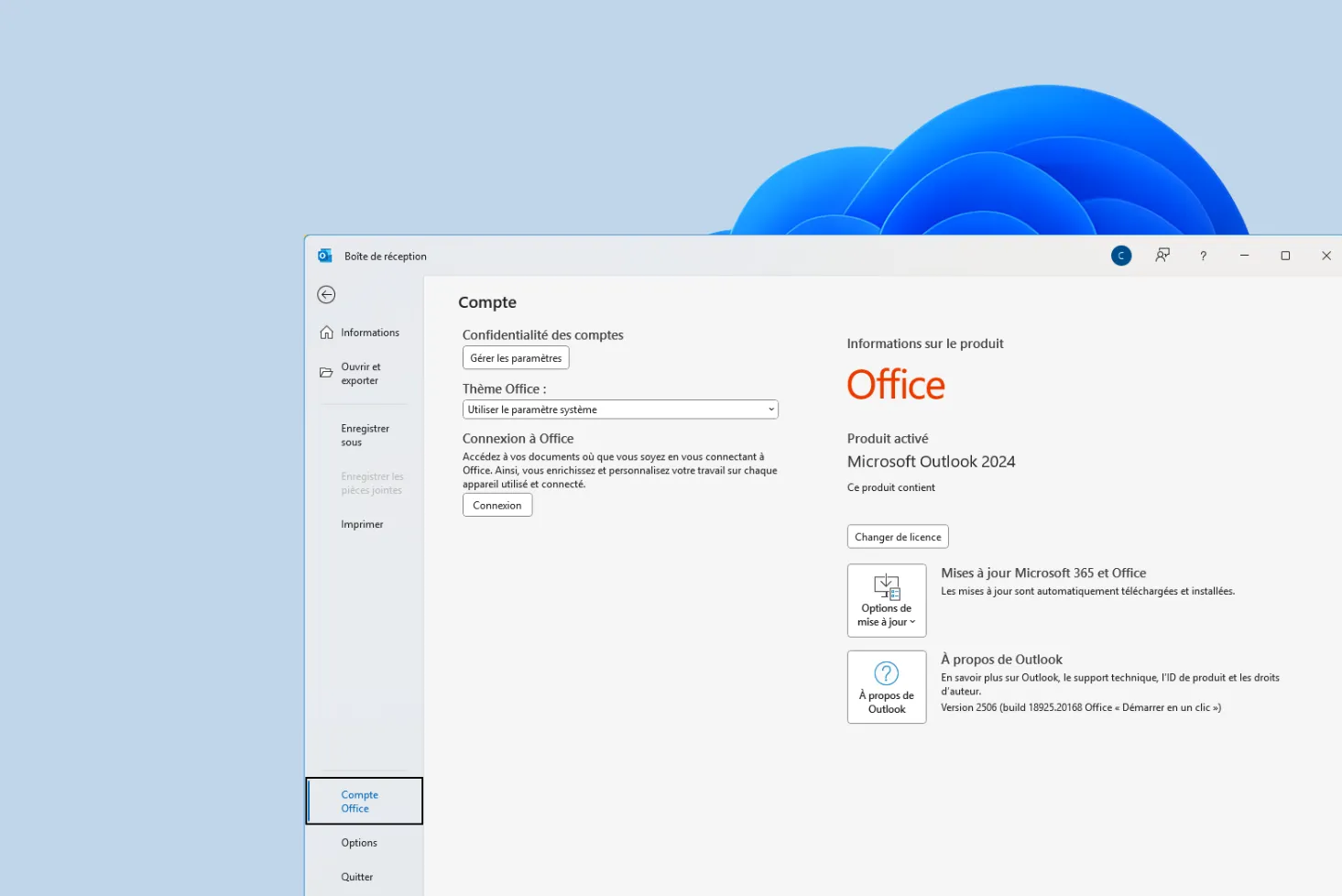Choose Enregistrer sous in the sidebar

tap(364, 435)
